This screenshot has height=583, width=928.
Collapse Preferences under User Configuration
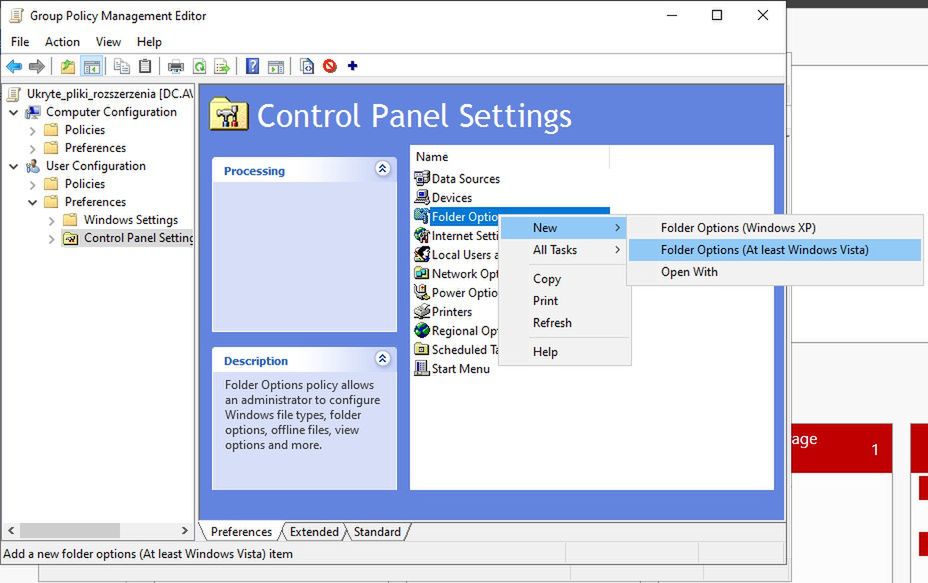(33, 202)
